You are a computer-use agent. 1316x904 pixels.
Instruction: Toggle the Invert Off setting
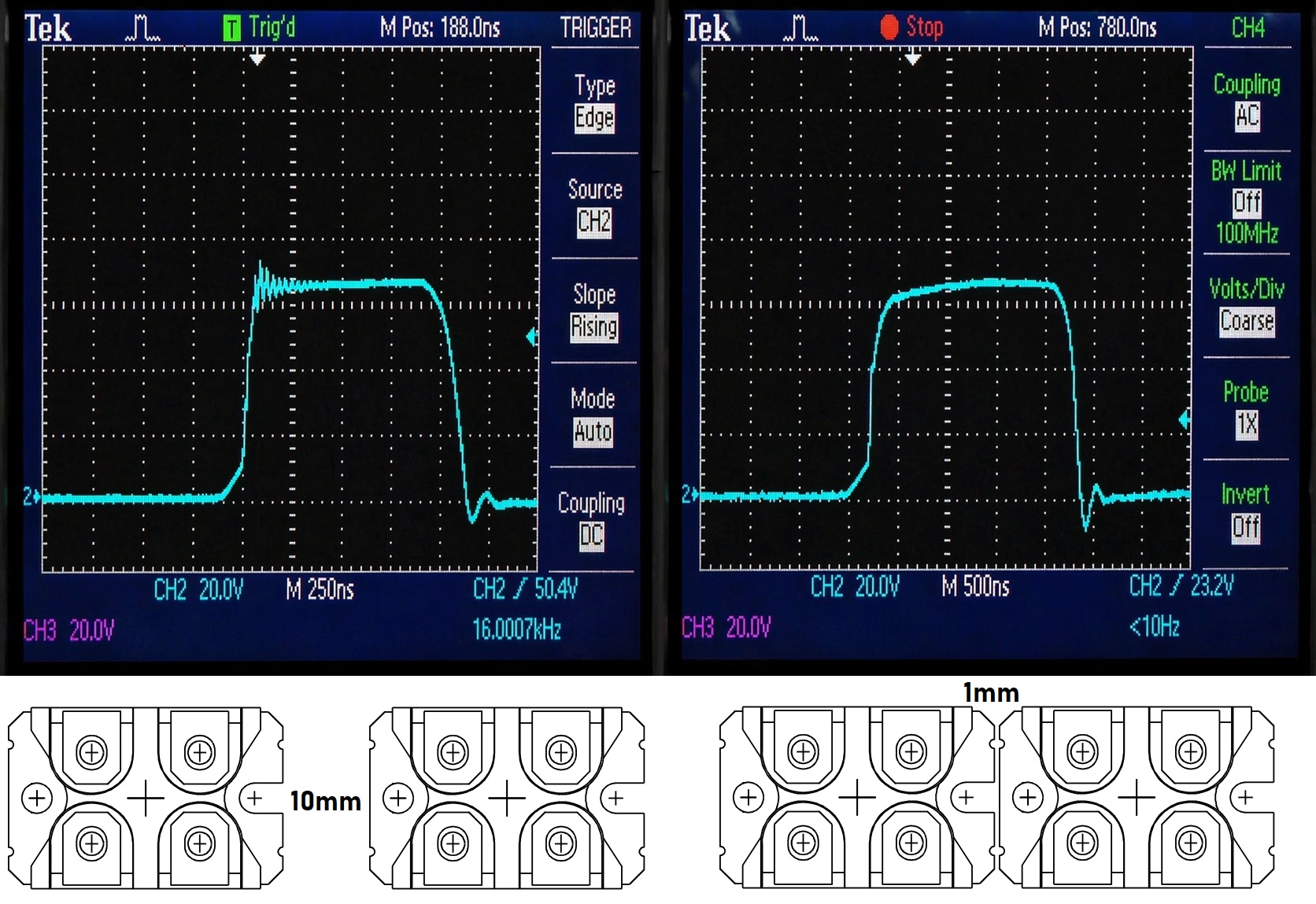point(1246,511)
